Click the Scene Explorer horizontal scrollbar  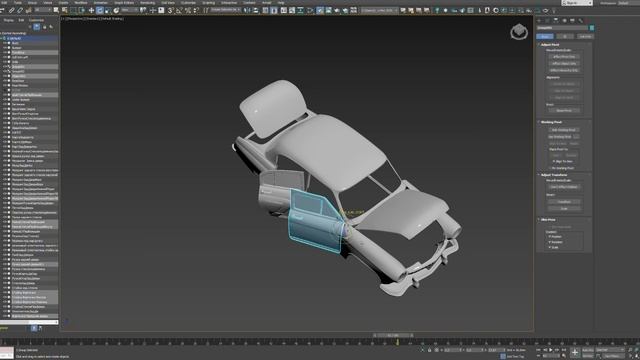[29, 322]
